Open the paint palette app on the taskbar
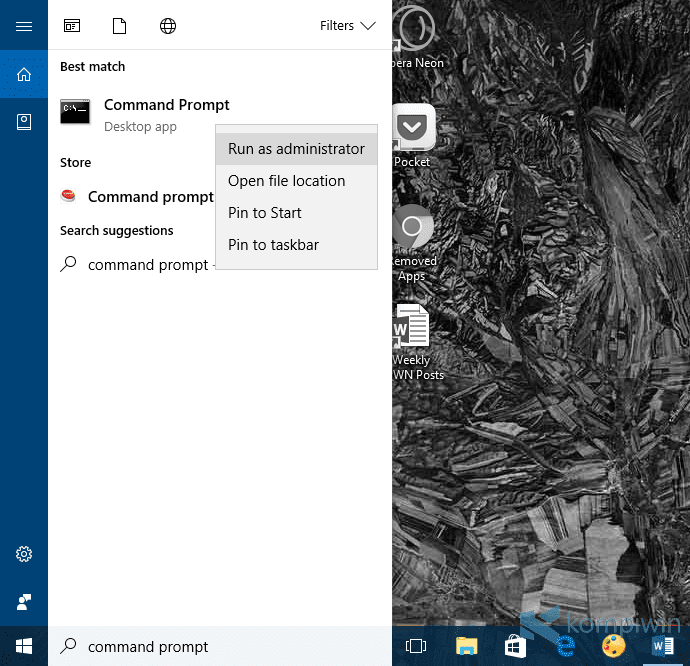 [x=613, y=646]
